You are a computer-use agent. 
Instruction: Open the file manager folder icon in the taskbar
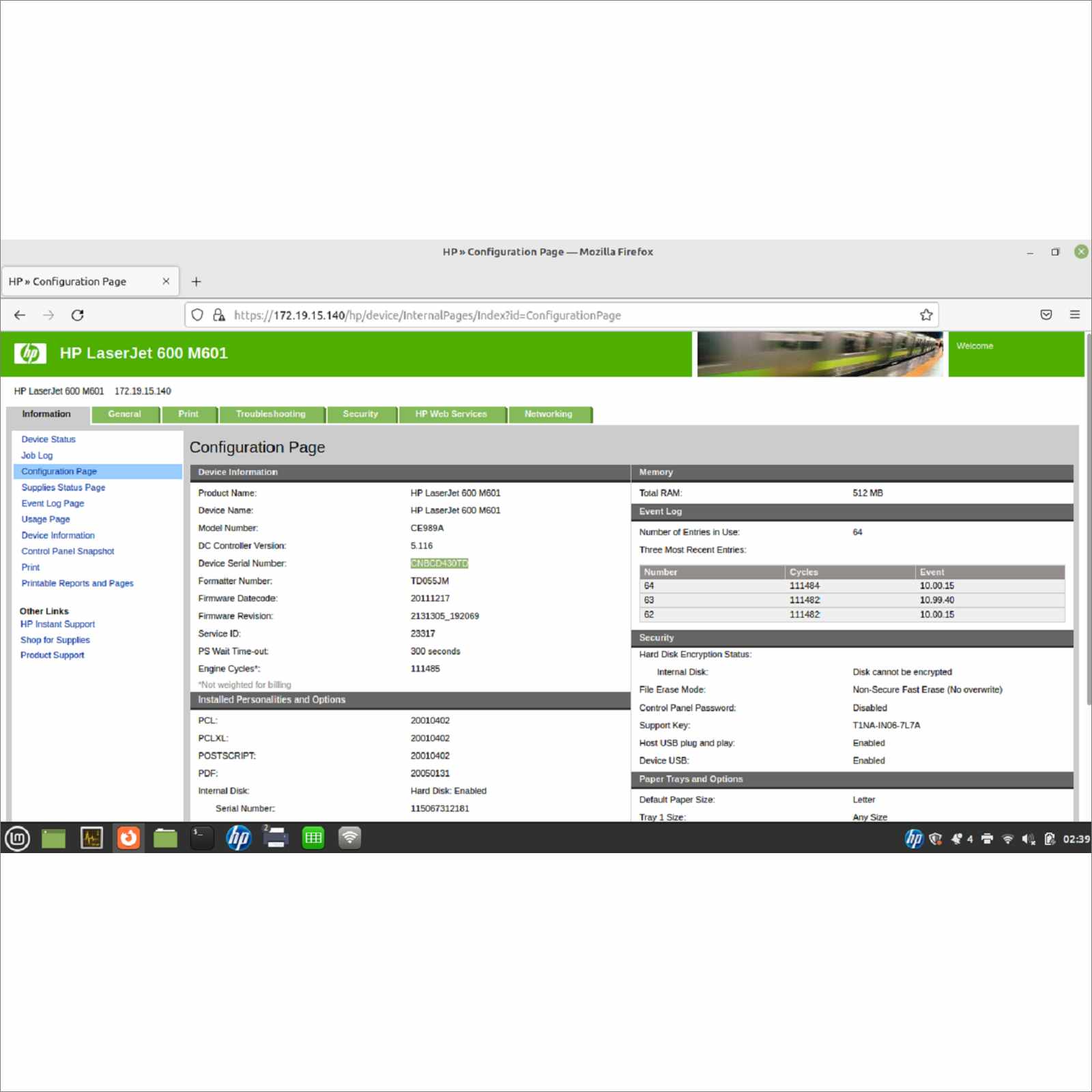point(165,838)
